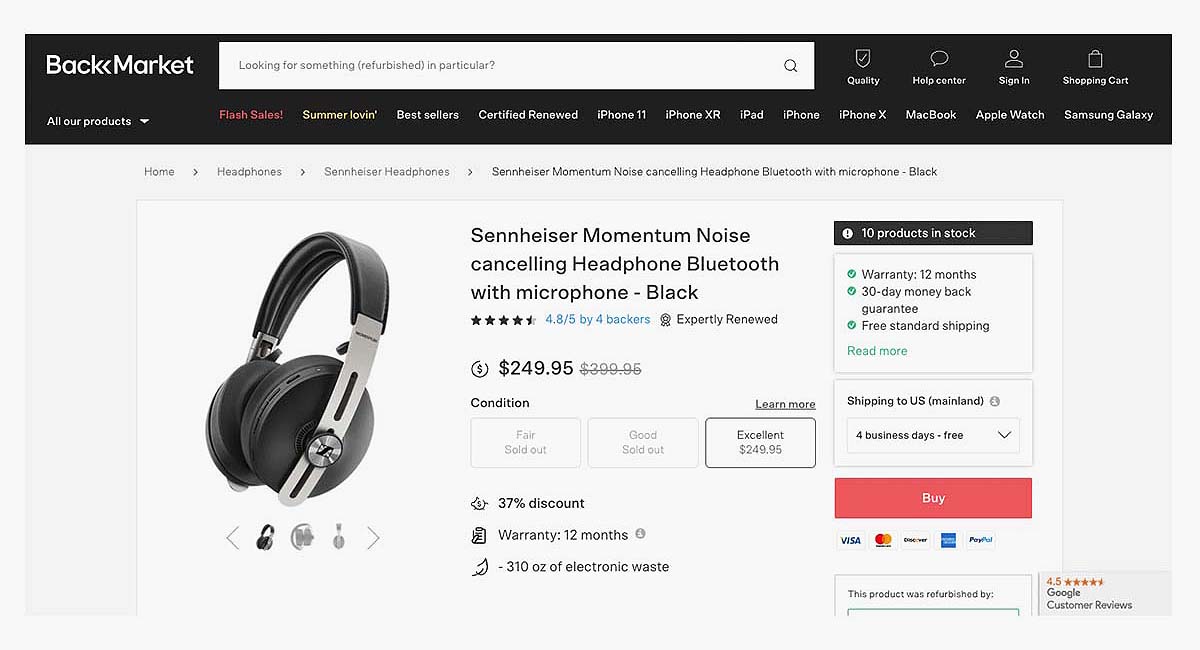The image size is (1200, 650).
Task: Click the search magnifier icon
Action: (790, 66)
